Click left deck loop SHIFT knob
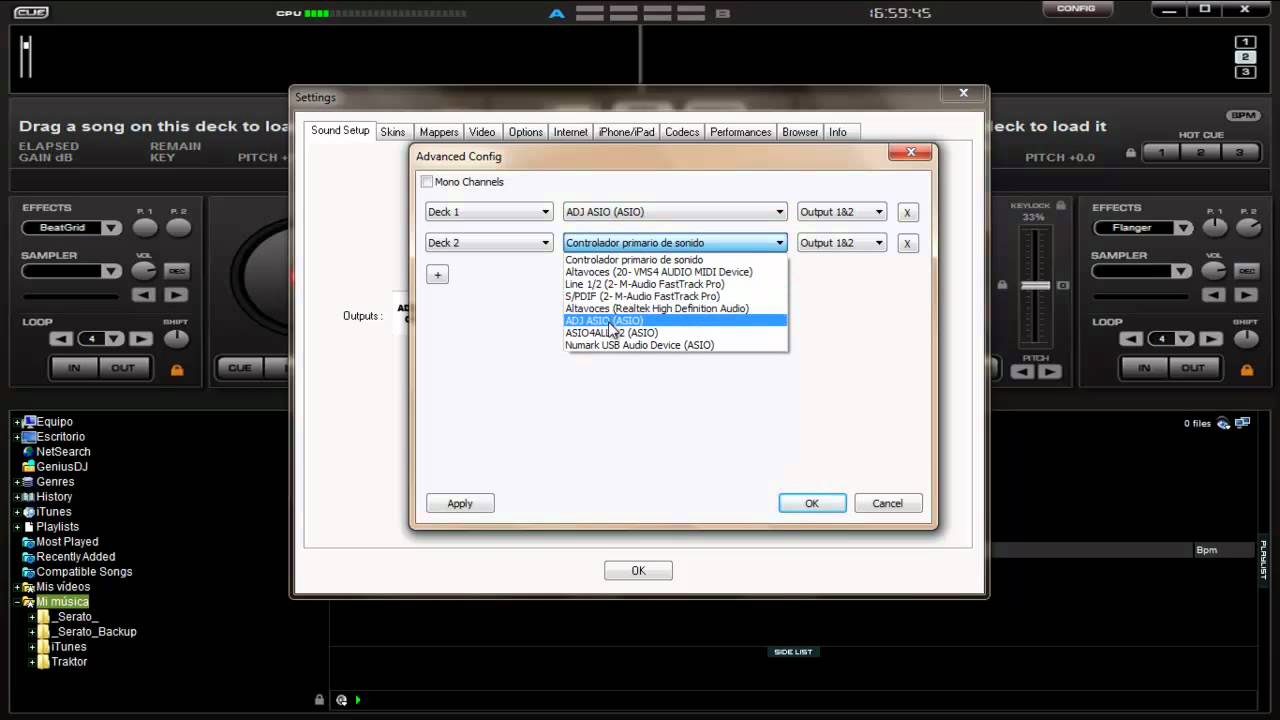Viewport: 1280px width, 720px height. tap(177, 339)
